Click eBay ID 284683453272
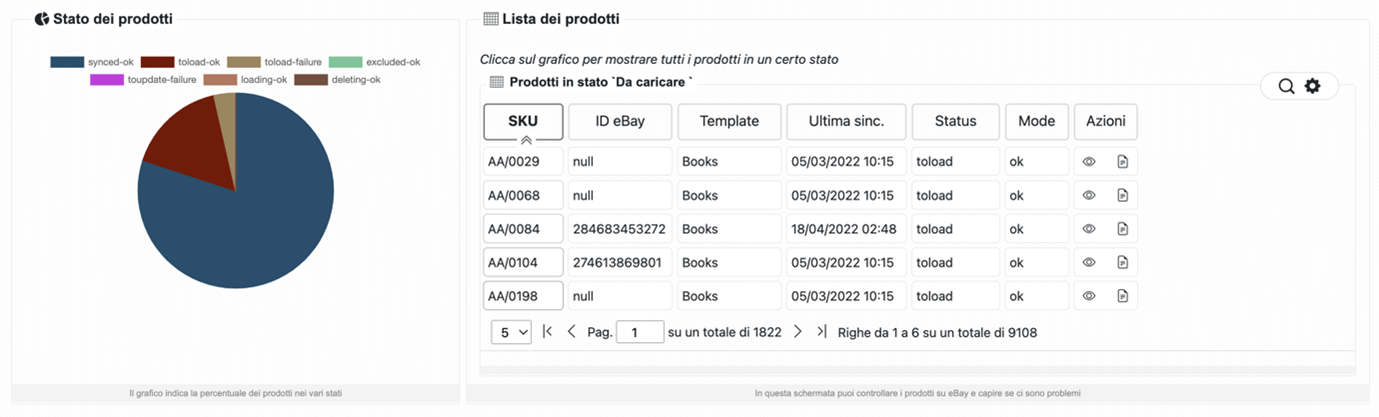 pyautogui.click(x=619, y=229)
